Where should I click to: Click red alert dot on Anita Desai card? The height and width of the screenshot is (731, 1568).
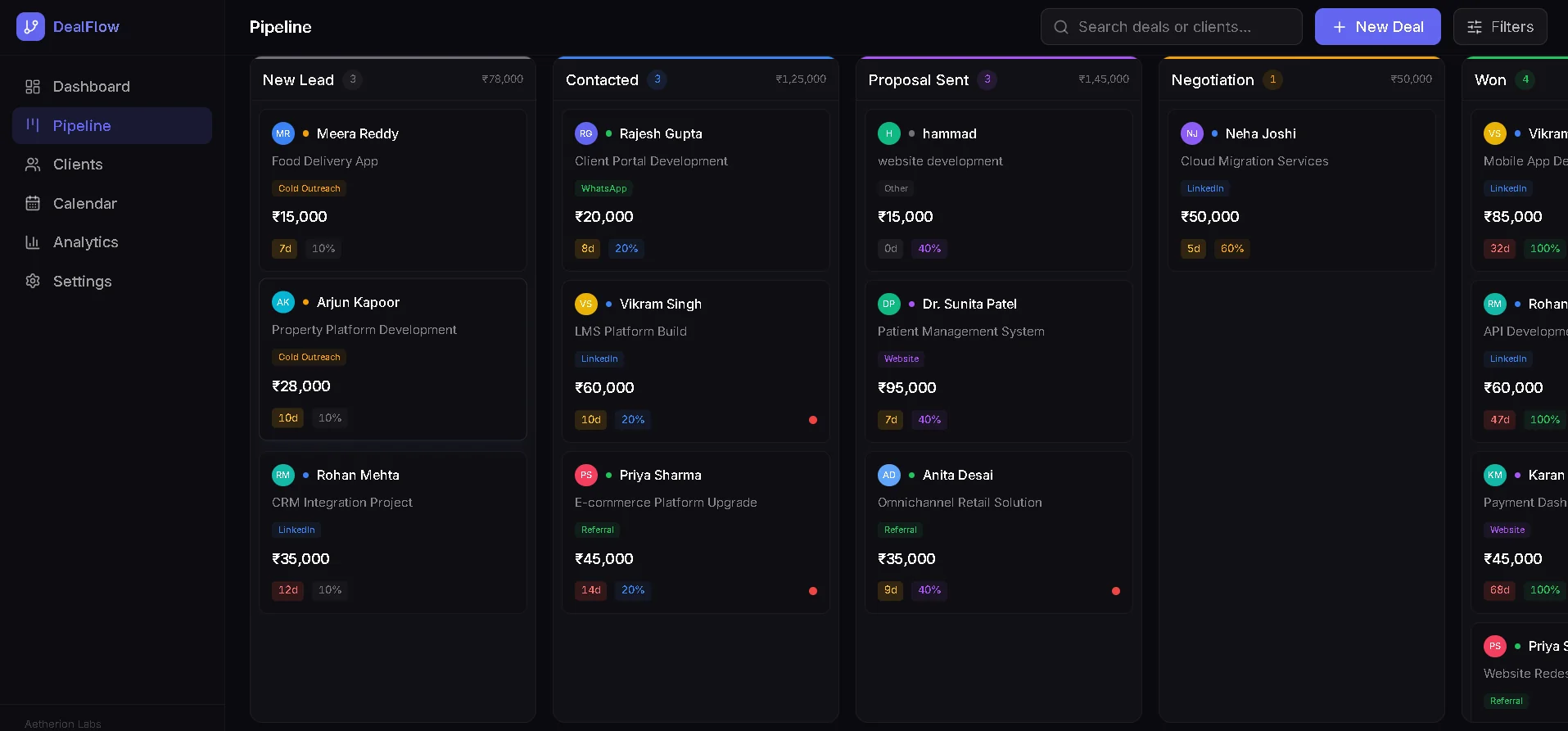click(1116, 591)
